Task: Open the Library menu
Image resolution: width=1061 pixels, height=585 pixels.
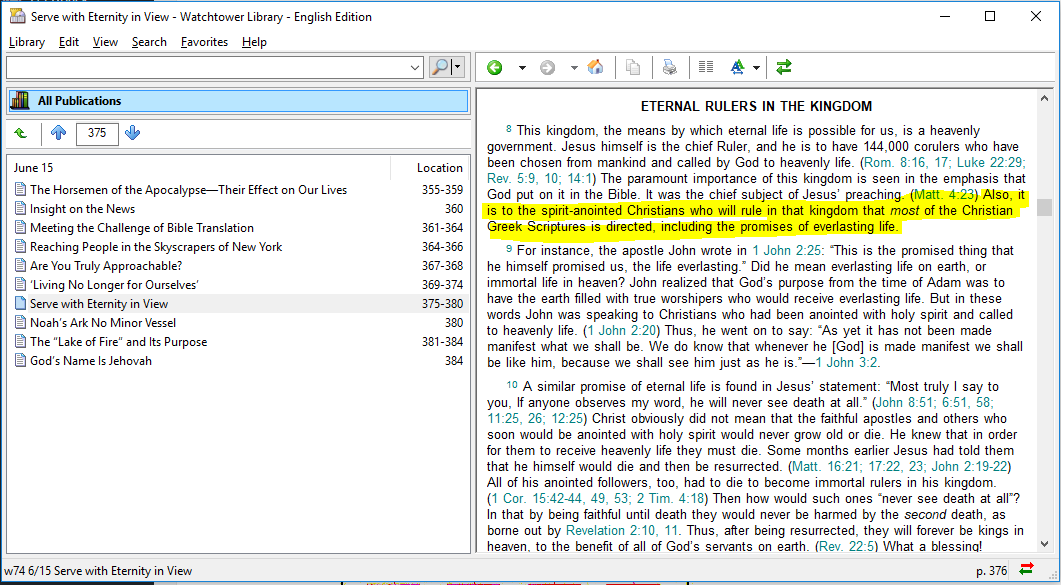Action: [27, 42]
